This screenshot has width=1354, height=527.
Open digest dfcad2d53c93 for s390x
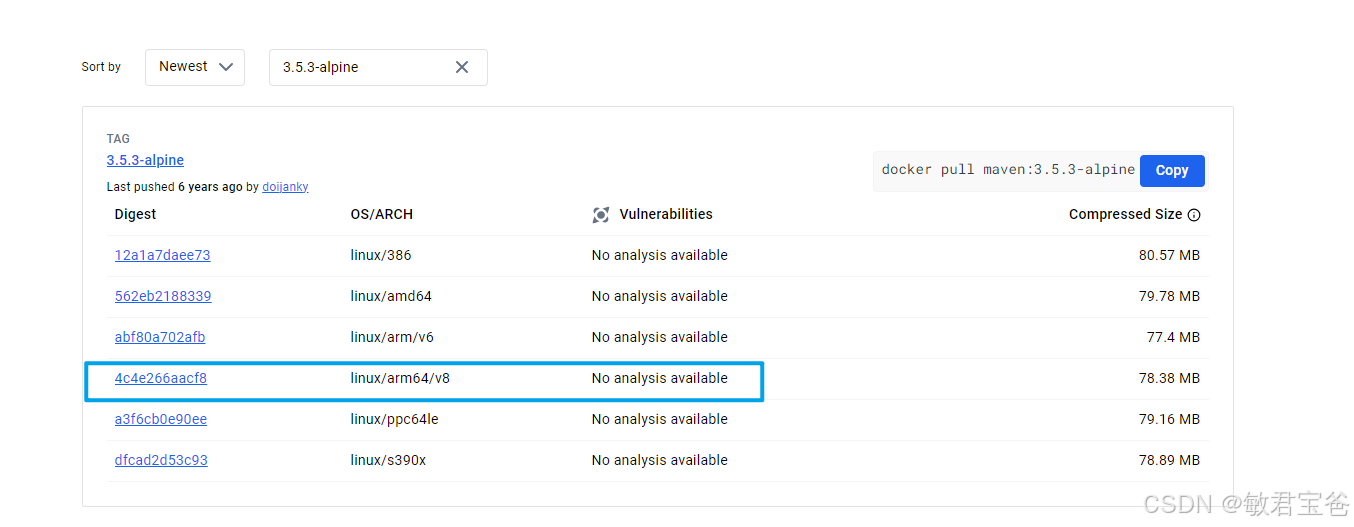point(161,460)
